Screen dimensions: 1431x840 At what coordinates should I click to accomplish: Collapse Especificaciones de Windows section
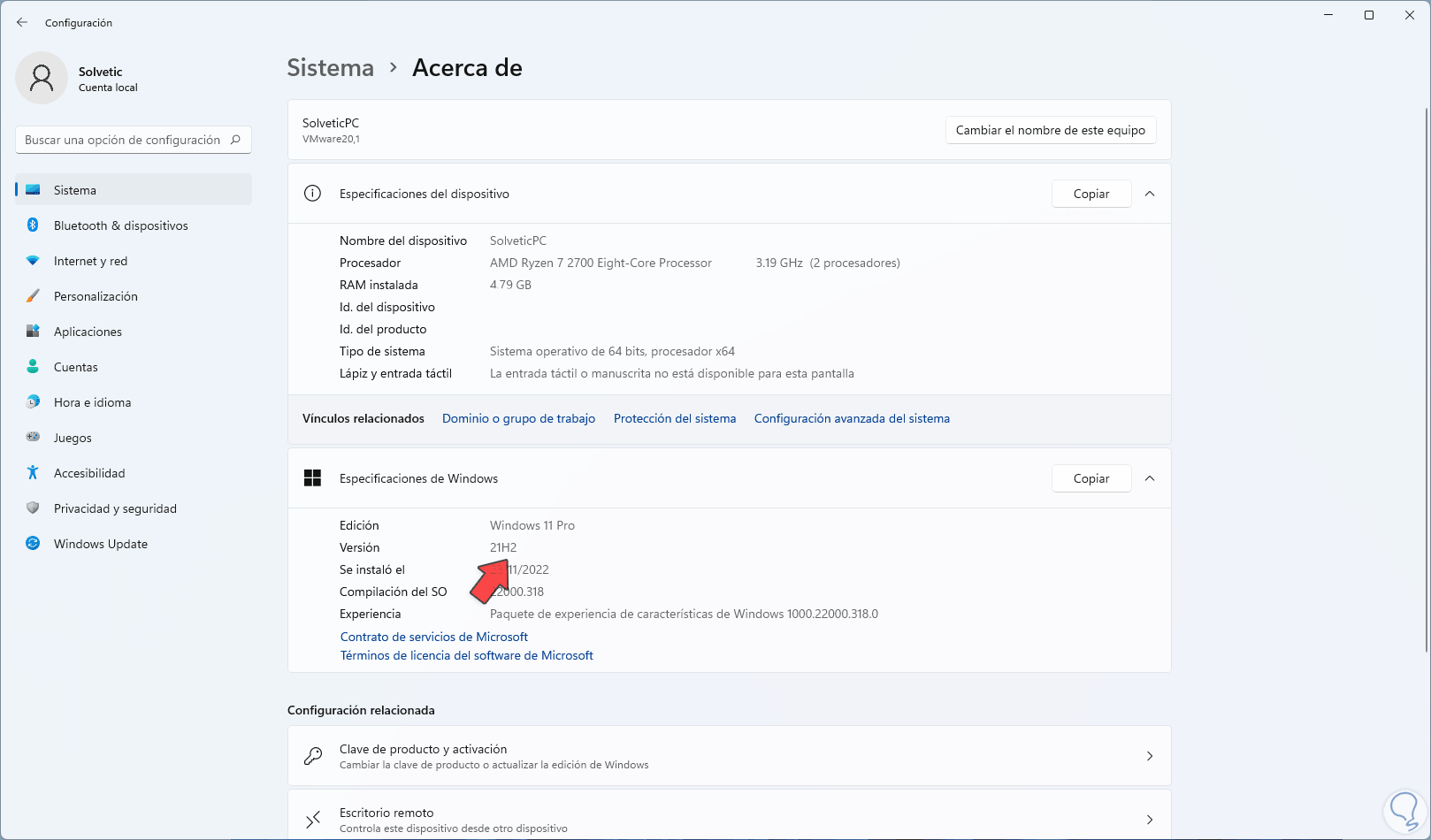coord(1150,478)
